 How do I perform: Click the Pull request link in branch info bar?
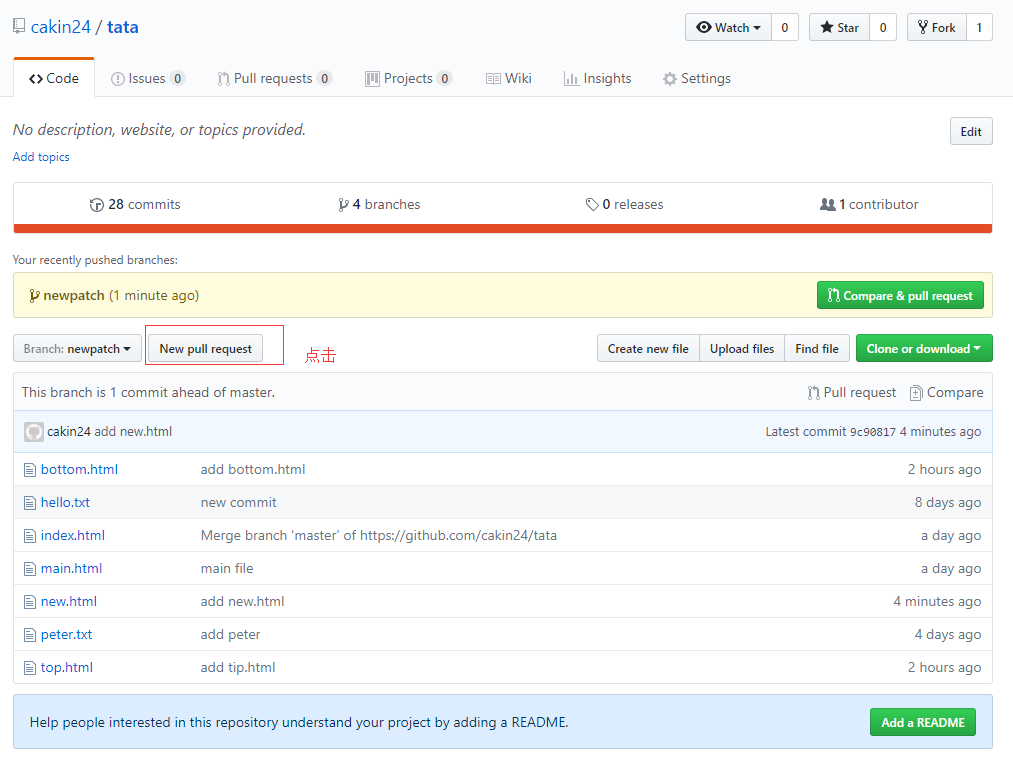[851, 392]
